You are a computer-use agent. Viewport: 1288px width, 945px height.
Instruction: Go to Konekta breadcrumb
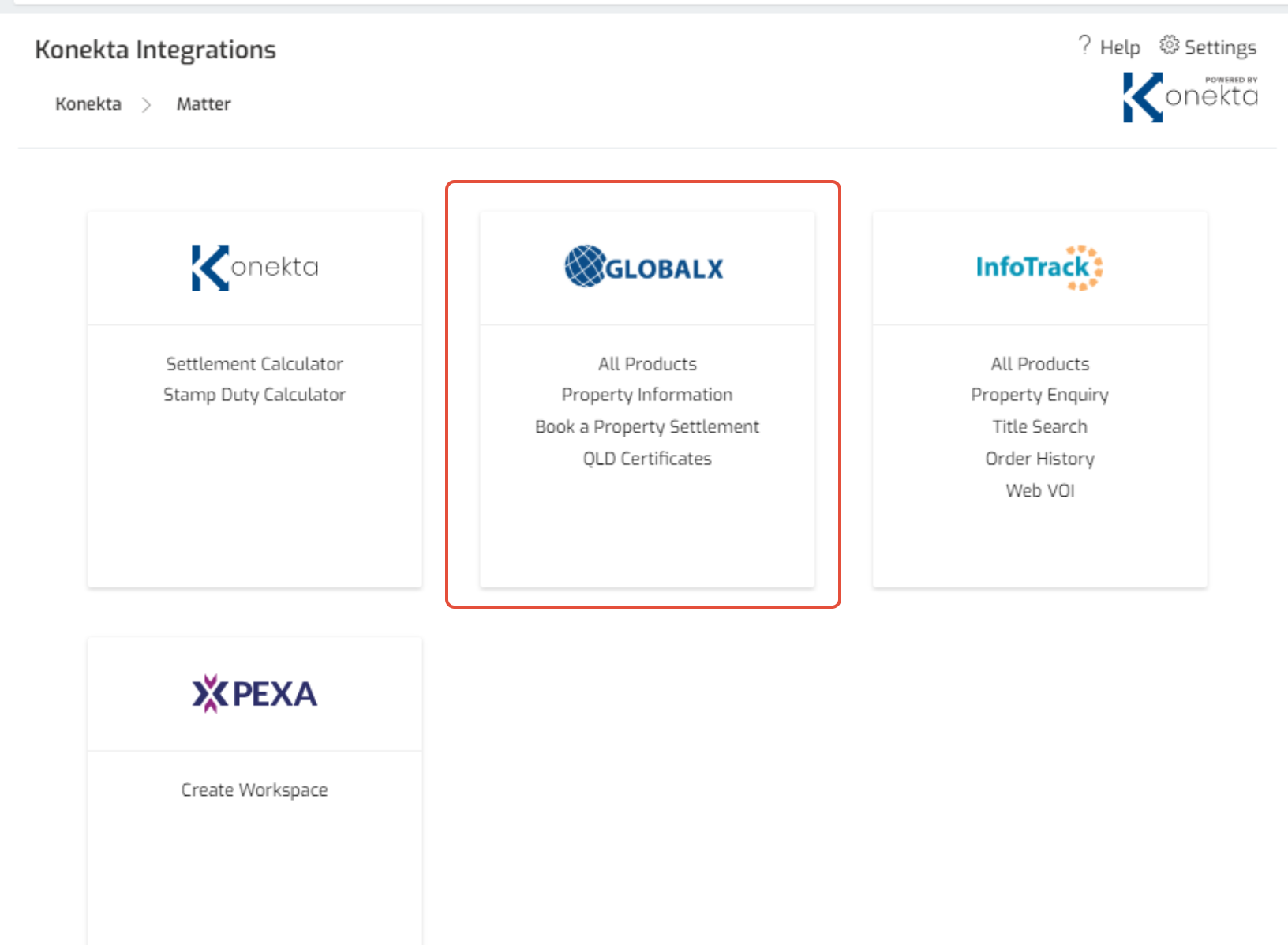click(x=88, y=104)
